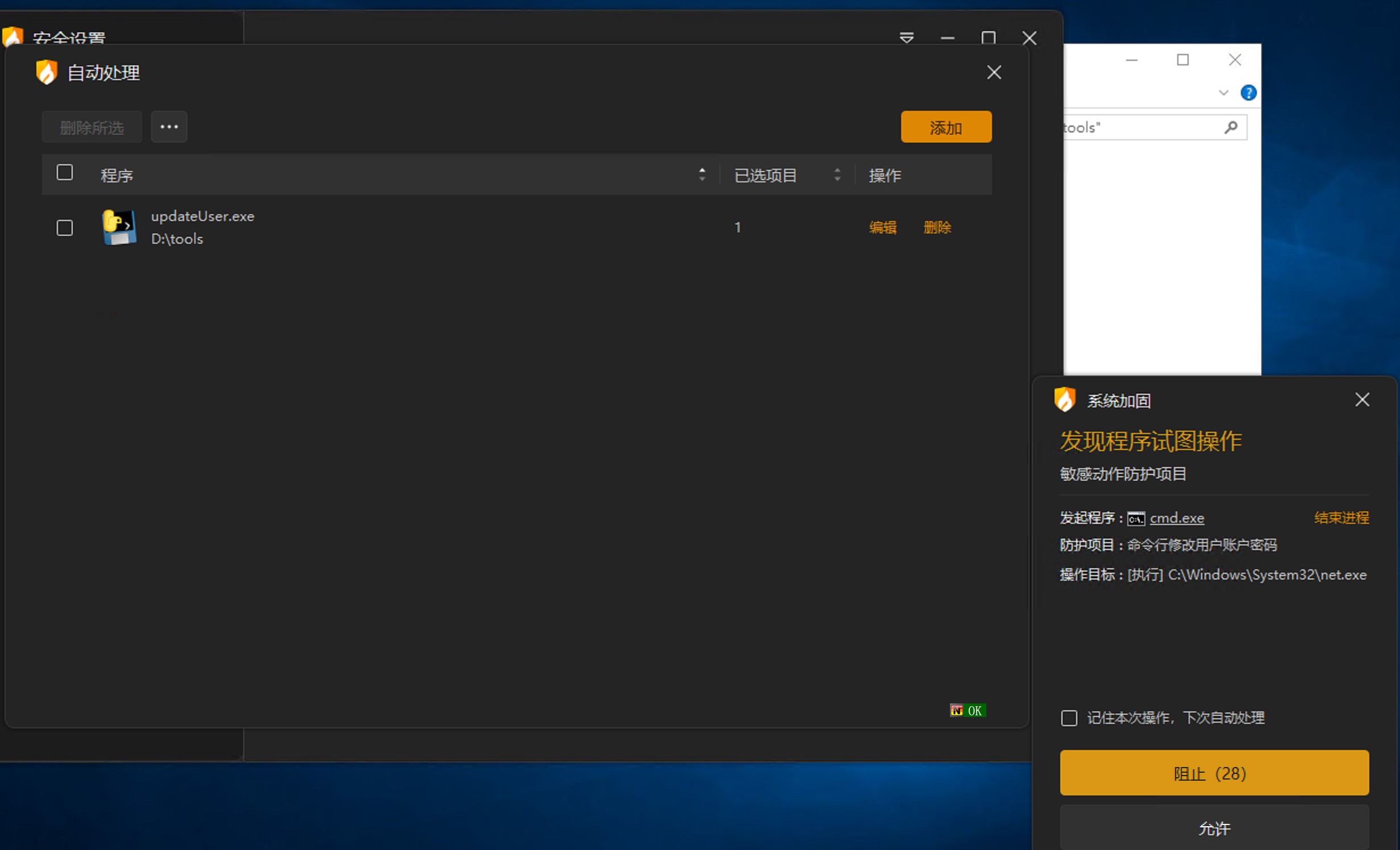Minimize the 安全设置 window
1400x850 pixels.
[948, 38]
